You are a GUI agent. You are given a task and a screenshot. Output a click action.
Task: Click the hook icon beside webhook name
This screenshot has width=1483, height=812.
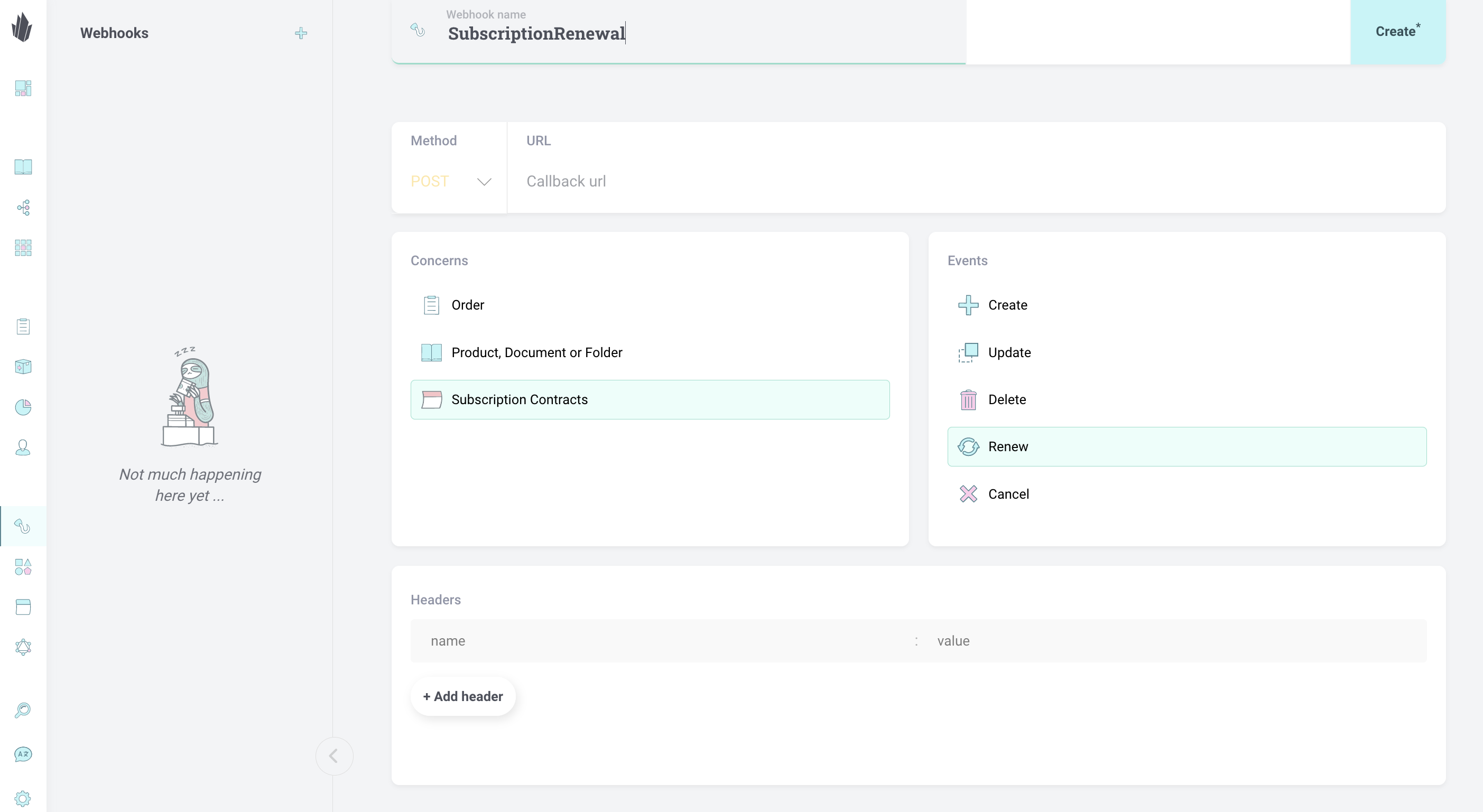(418, 30)
